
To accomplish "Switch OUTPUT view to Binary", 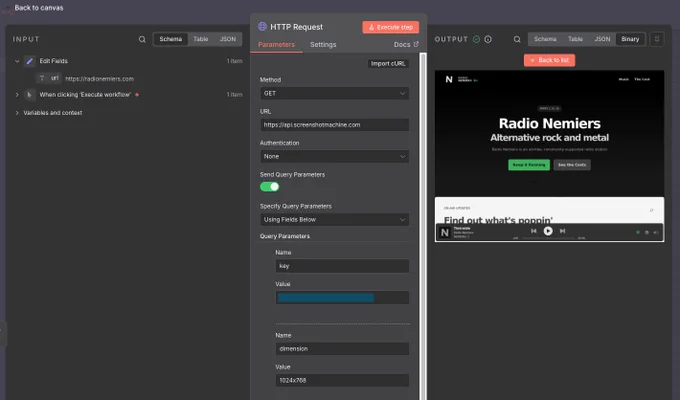I will click(x=630, y=39).
